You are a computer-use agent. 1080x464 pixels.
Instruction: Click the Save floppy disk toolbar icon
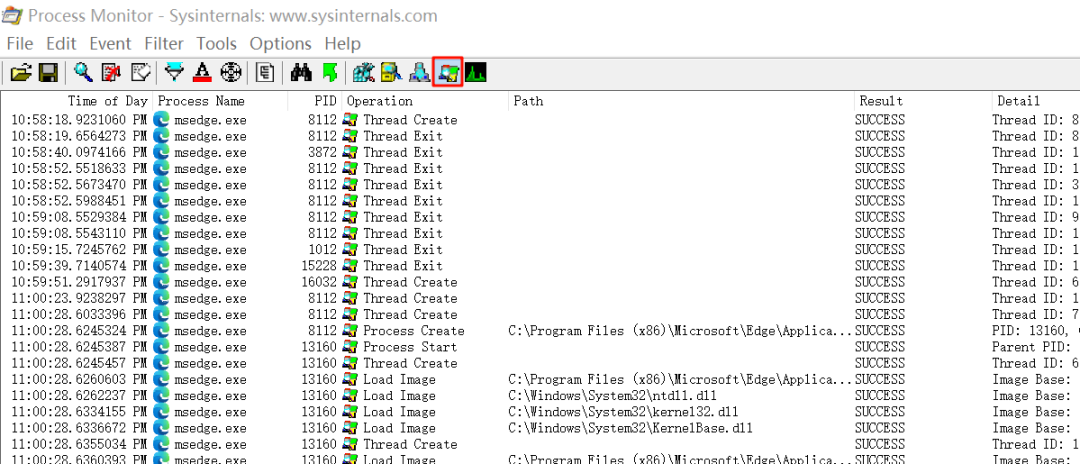48,72
